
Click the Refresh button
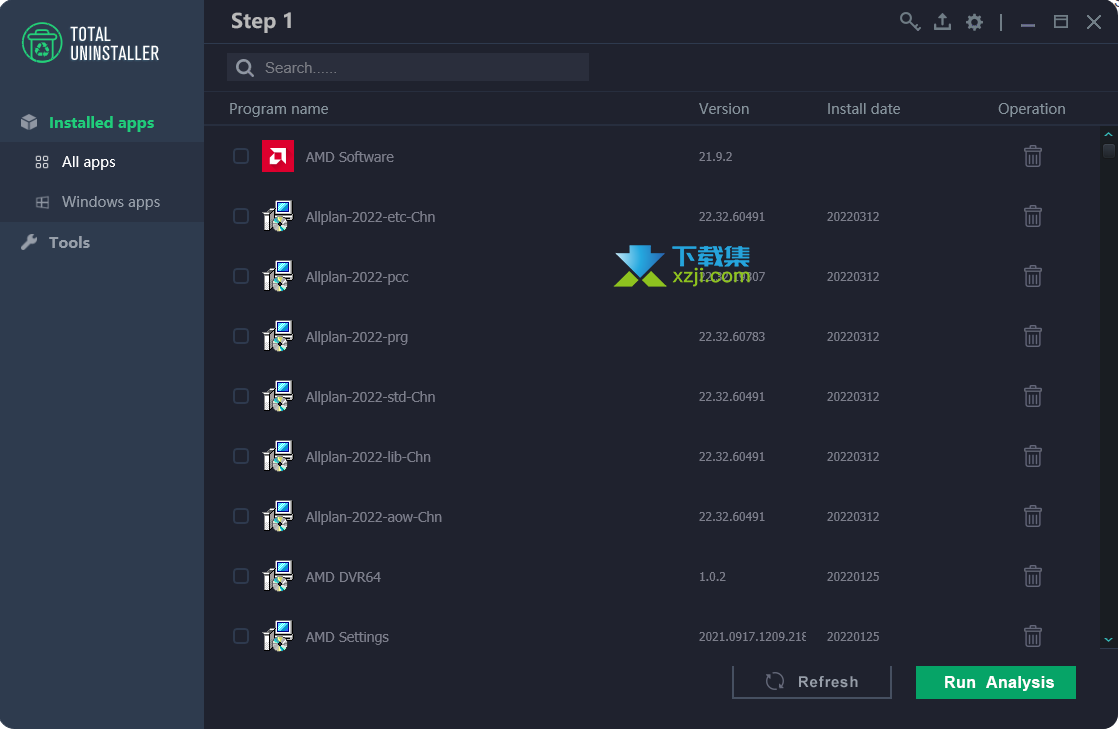click(x=811, y=682)
